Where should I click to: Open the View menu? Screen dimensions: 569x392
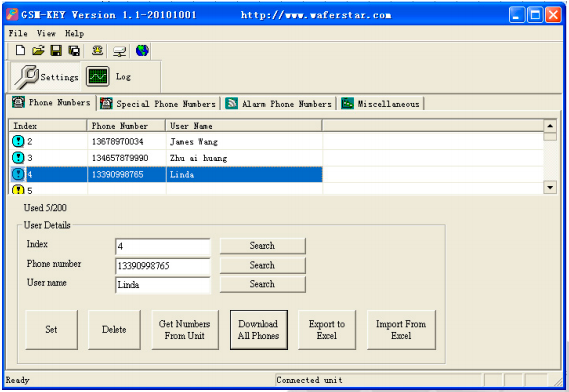point(46,33)
